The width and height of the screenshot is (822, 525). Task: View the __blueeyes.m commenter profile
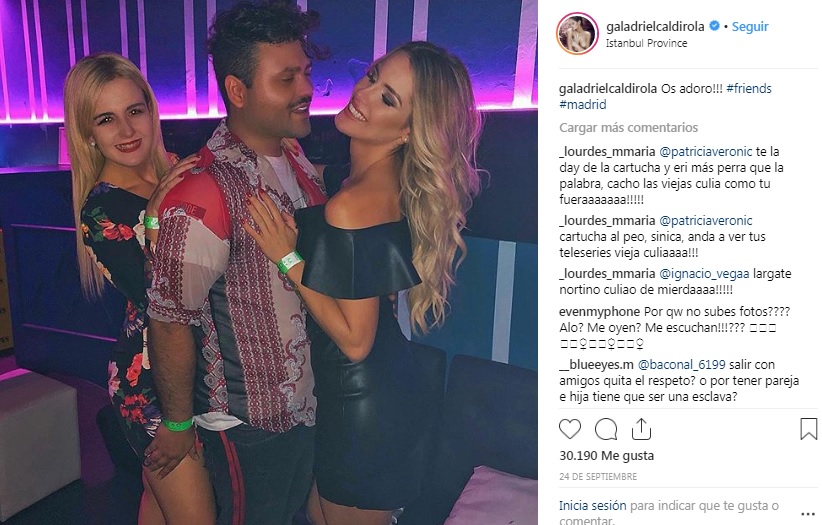tap(596, 365)
